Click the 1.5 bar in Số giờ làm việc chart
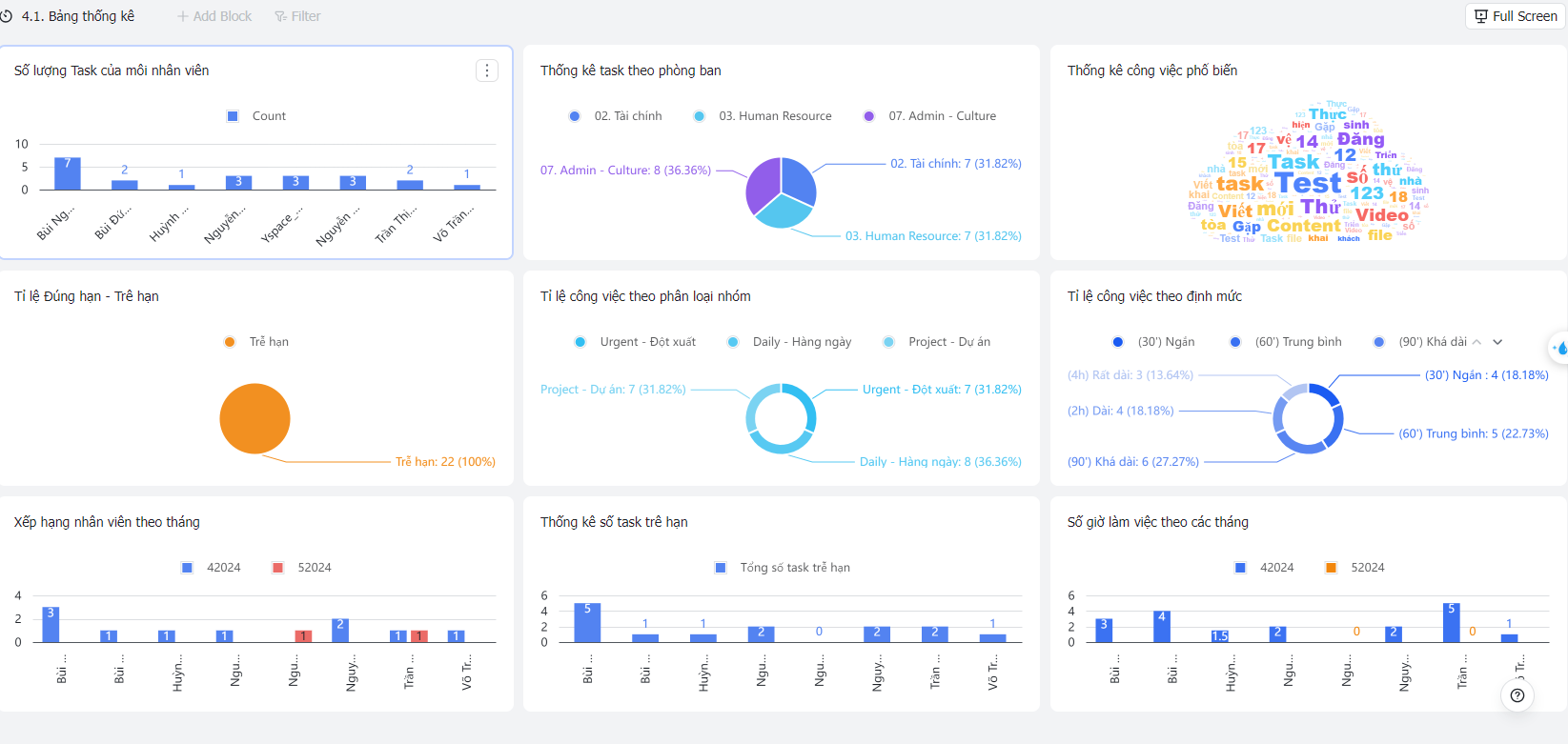The height and width of the screenshot is (744, 1568). 1220,636
